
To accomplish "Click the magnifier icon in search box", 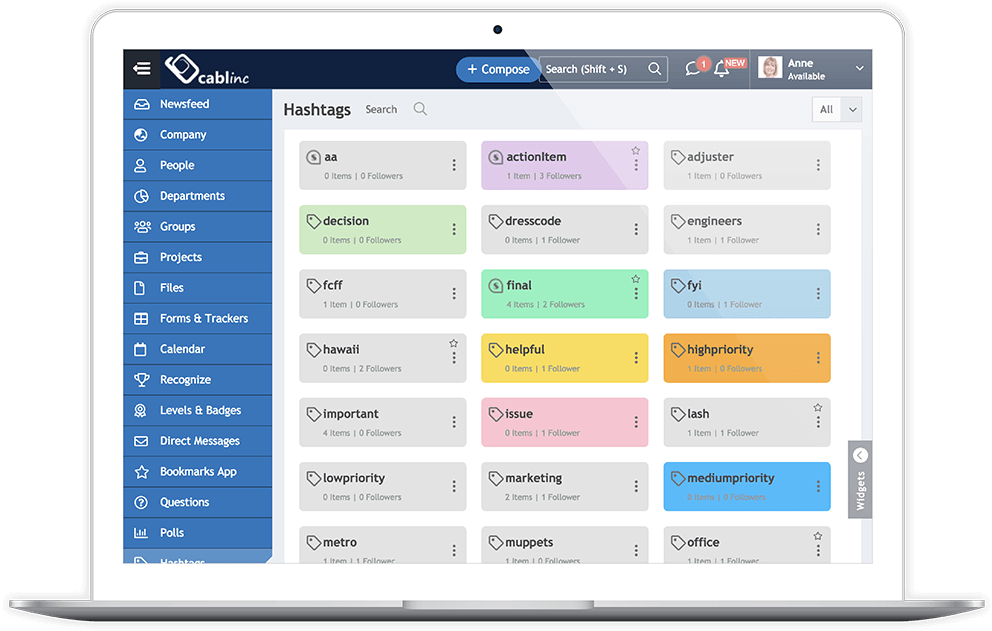I will (655, 69).
